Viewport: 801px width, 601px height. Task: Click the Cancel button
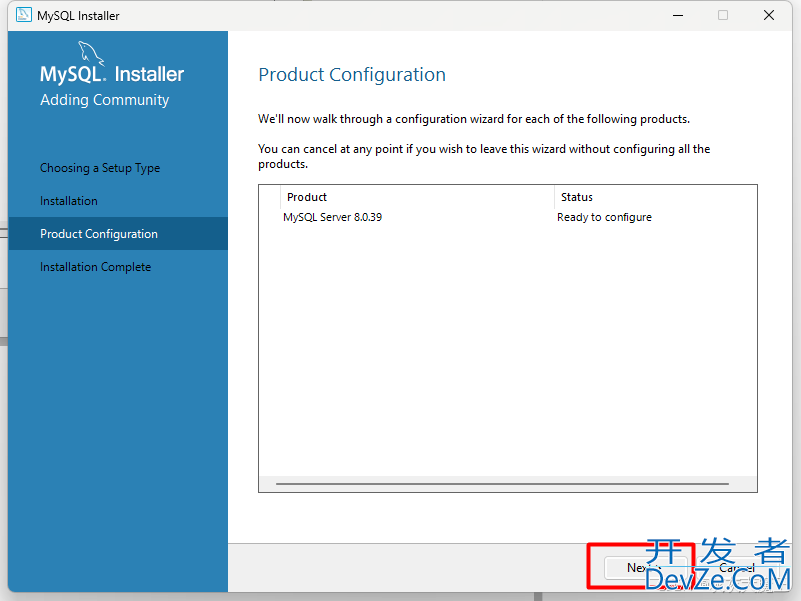click(738, 568)
